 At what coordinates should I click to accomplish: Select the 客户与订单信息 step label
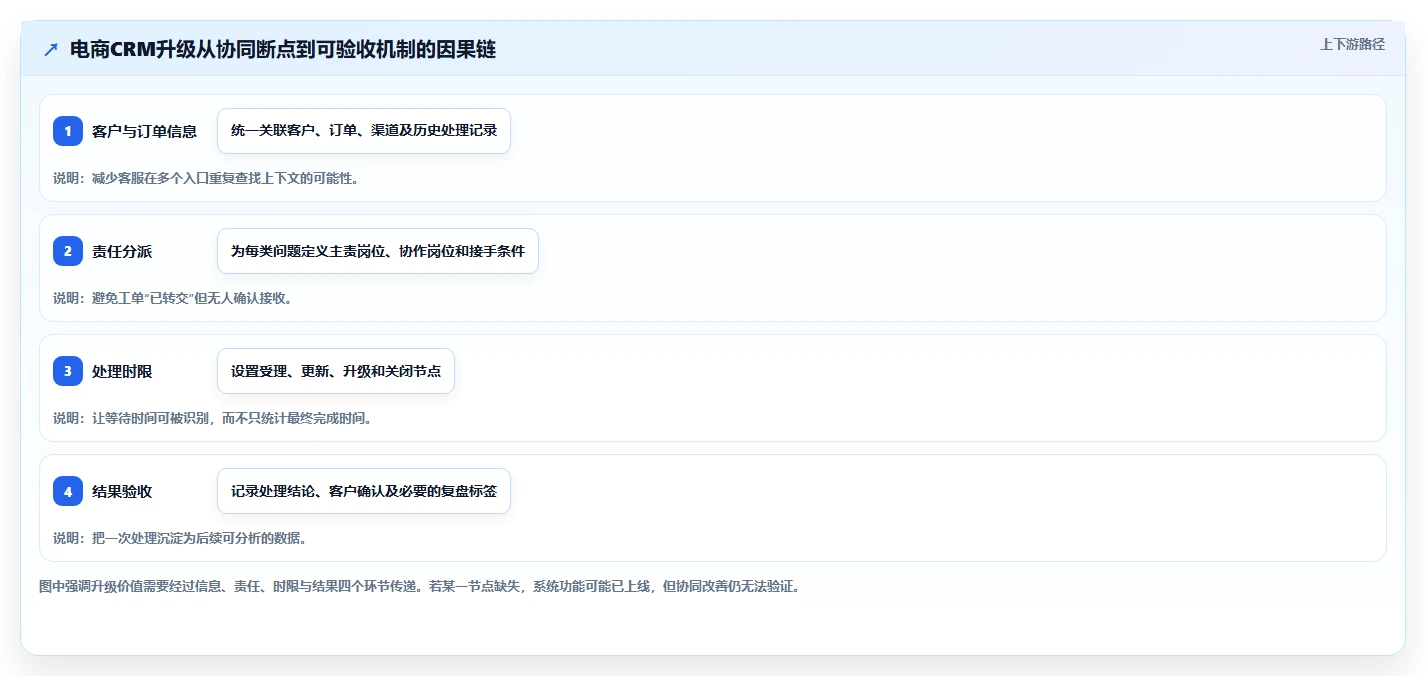144,131
